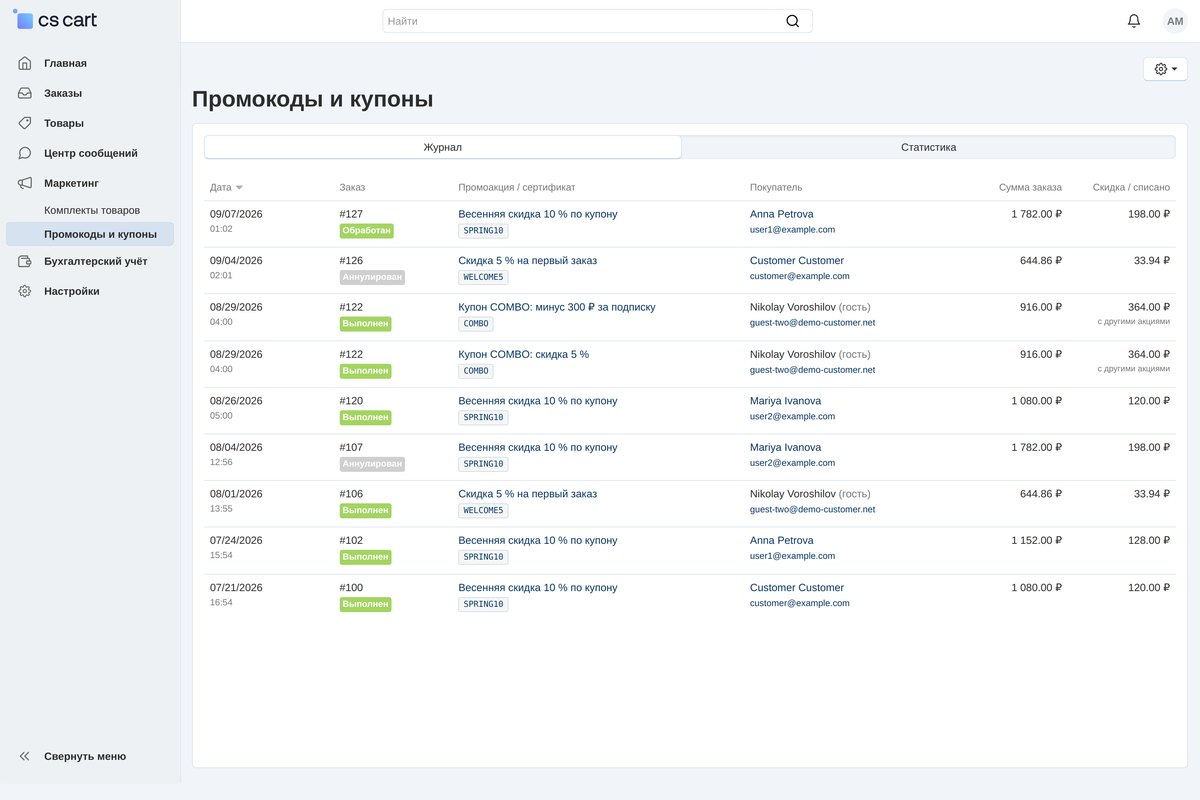Viewport: 1200px width, 800px height.
Task: Click the WELCOME5 code for order #106
Action: point(484,511)
